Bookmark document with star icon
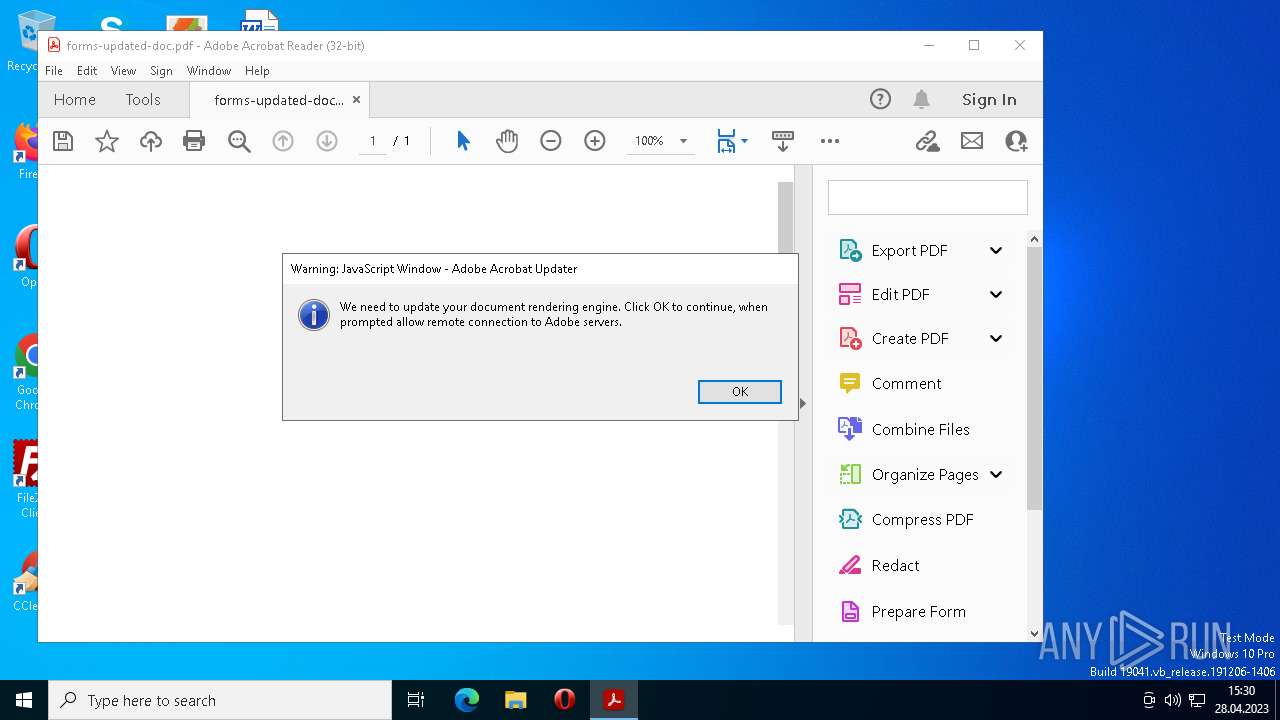Screen dimensions: 1280x720 pos(107,141)
